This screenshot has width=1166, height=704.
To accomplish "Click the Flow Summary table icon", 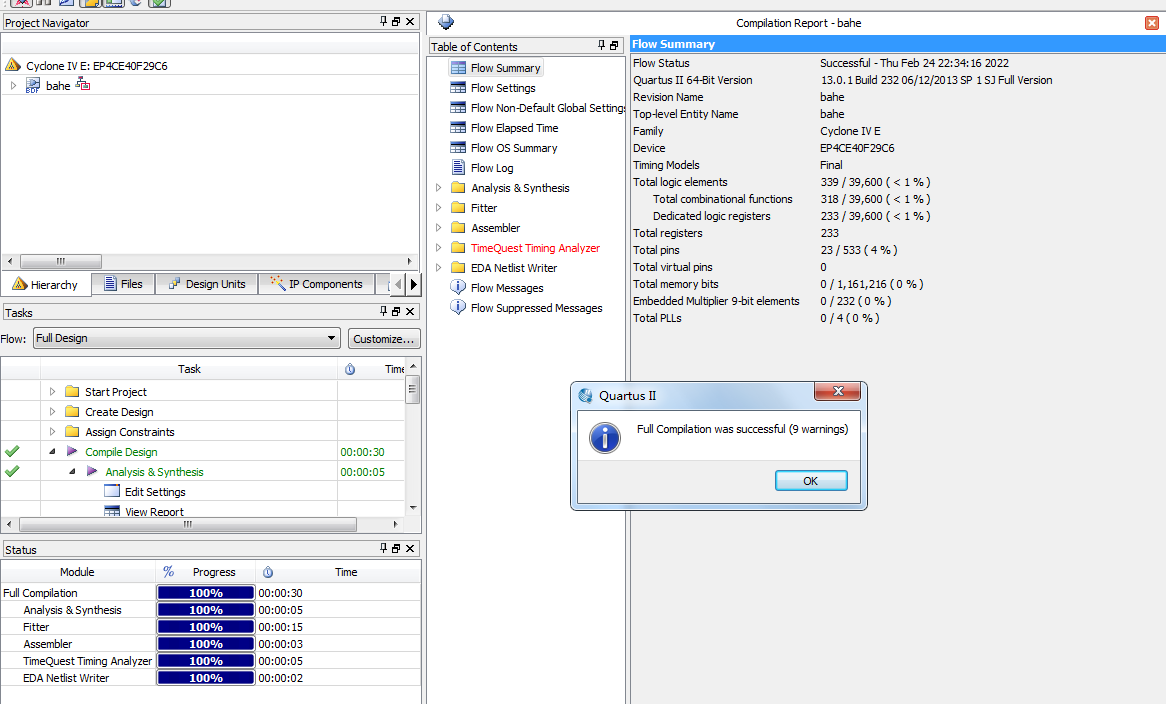I will coord(458,68).
